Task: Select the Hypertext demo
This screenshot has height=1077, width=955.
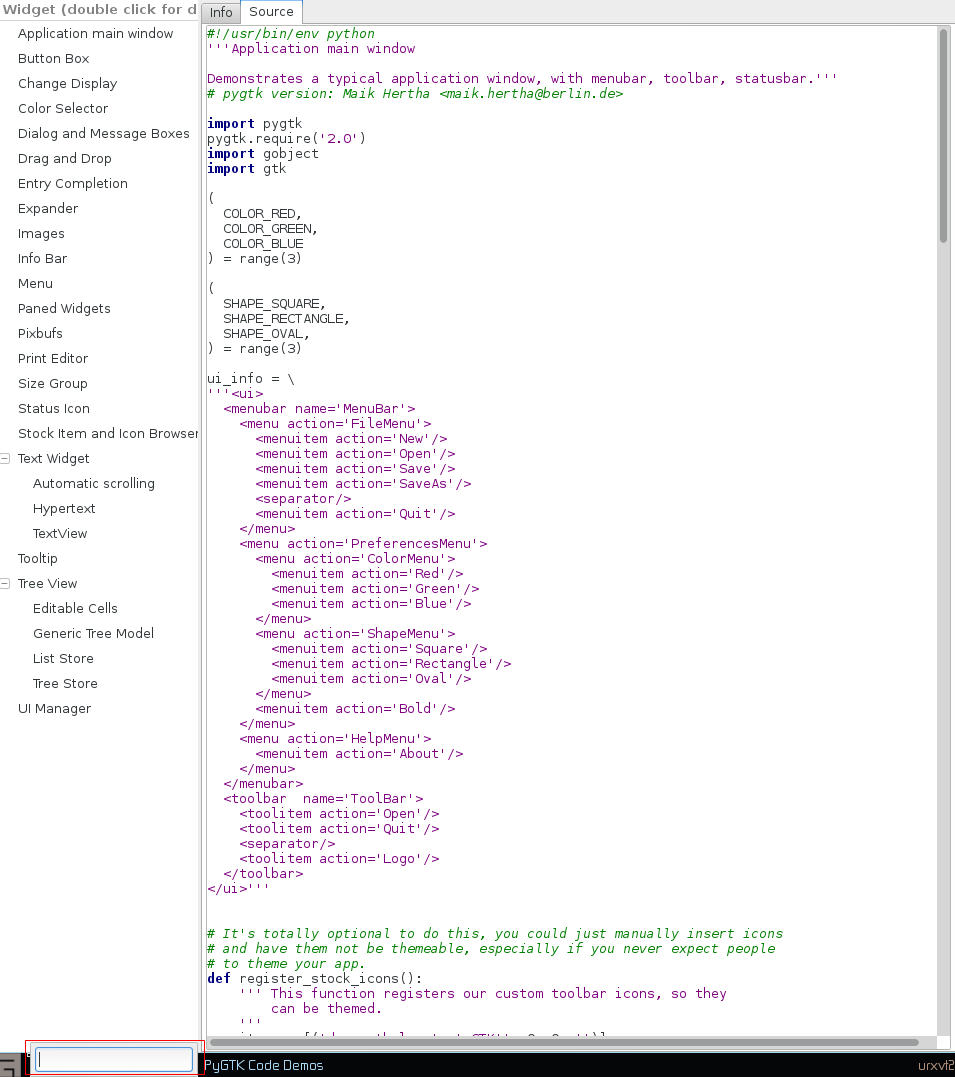Action: click(x=64, y=508)
